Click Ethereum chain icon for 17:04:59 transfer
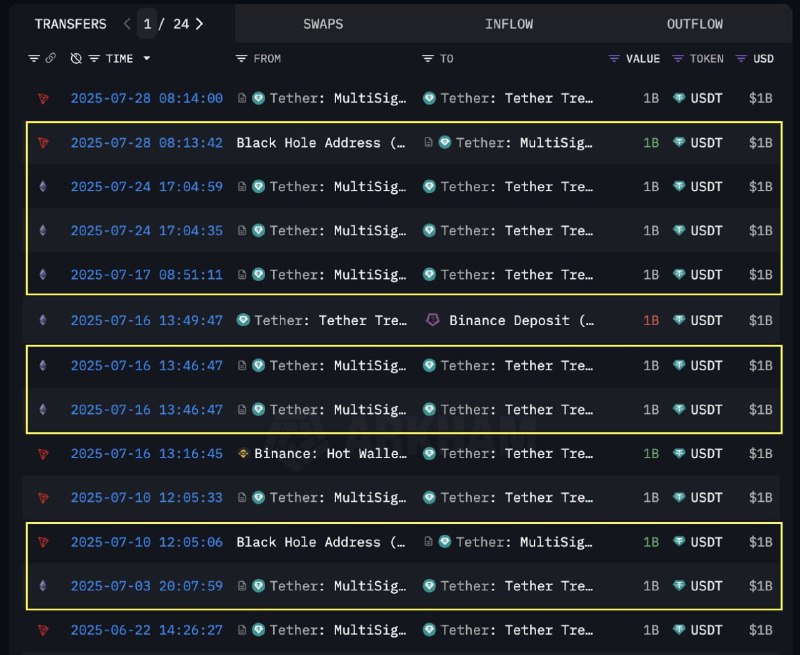Viewport: 800px width, 655px height. (x=43, y=187)
